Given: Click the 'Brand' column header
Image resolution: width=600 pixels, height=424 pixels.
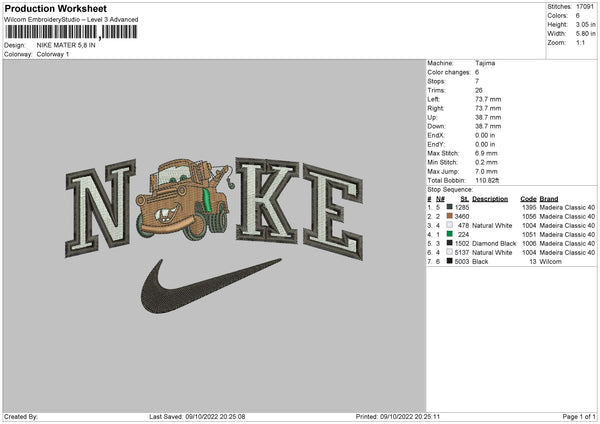Looking at the screenshot, I should click(x=549, y=199).
